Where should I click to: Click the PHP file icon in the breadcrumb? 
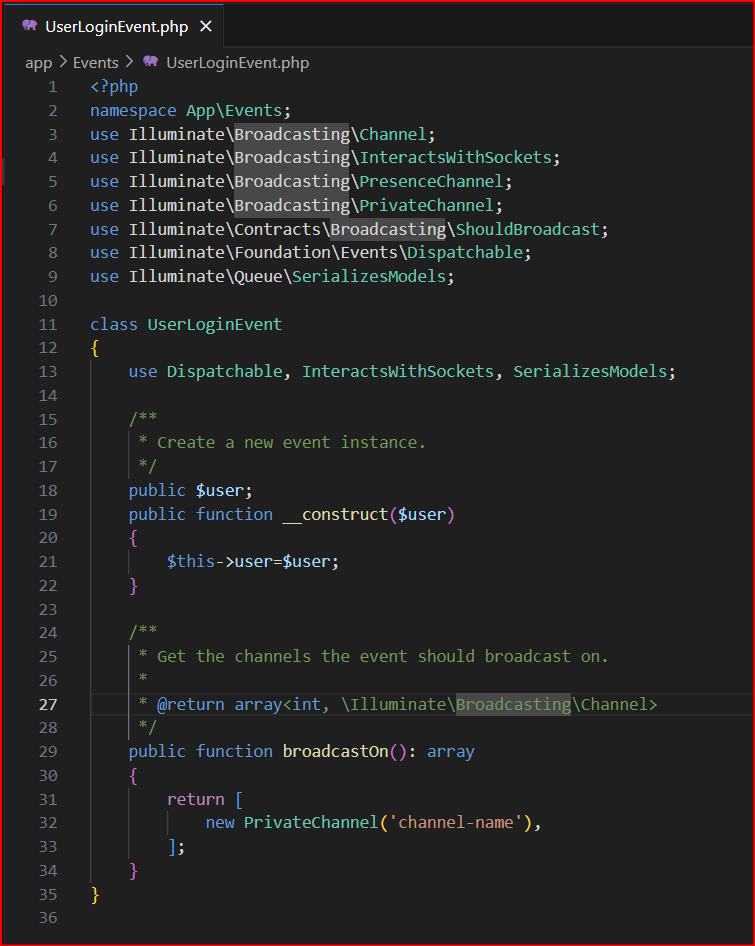click(151, 62)
